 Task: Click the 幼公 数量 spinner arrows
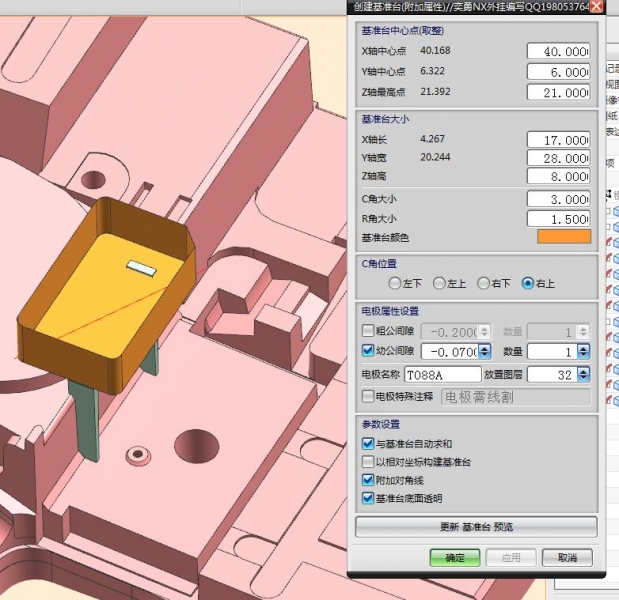(583, 351)
